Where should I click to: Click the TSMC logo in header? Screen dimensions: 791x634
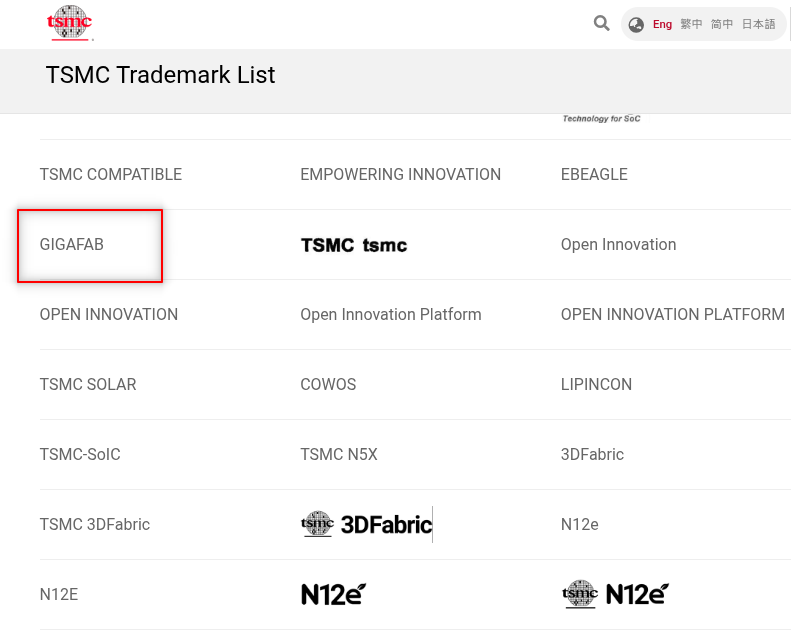(69, 23)
